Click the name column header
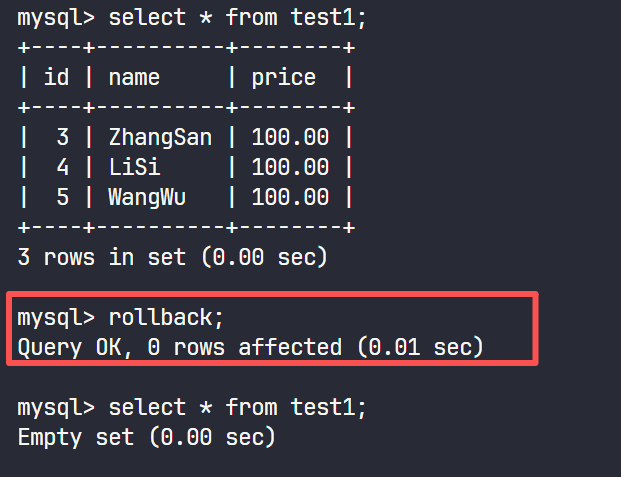This screenshot has height=477, width=621. [x=134, y=77]
